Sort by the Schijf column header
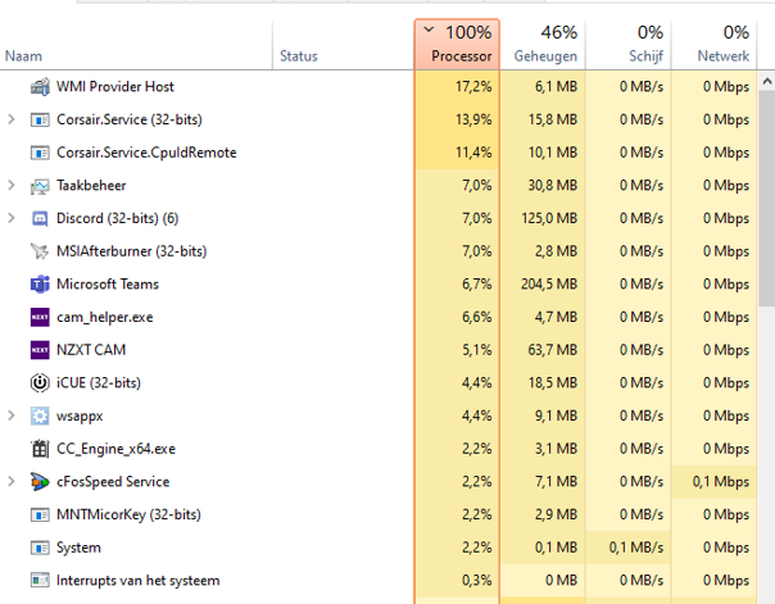The image size is (775, 604). (x=628, y=45)
